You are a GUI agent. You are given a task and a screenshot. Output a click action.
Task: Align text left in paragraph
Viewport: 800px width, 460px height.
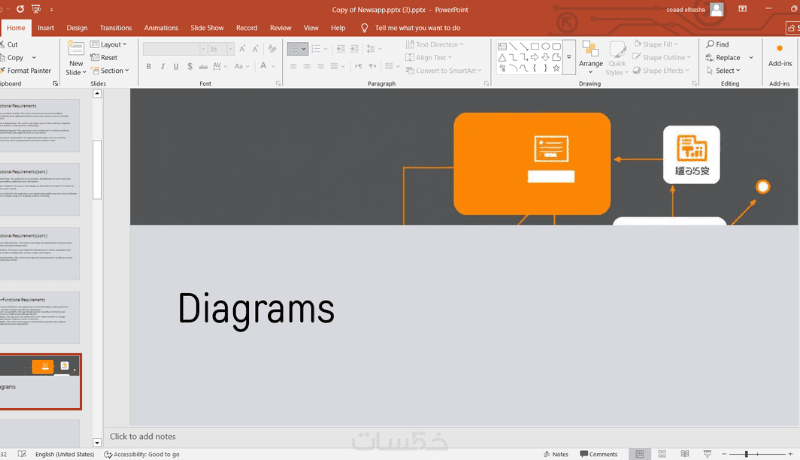293,66
